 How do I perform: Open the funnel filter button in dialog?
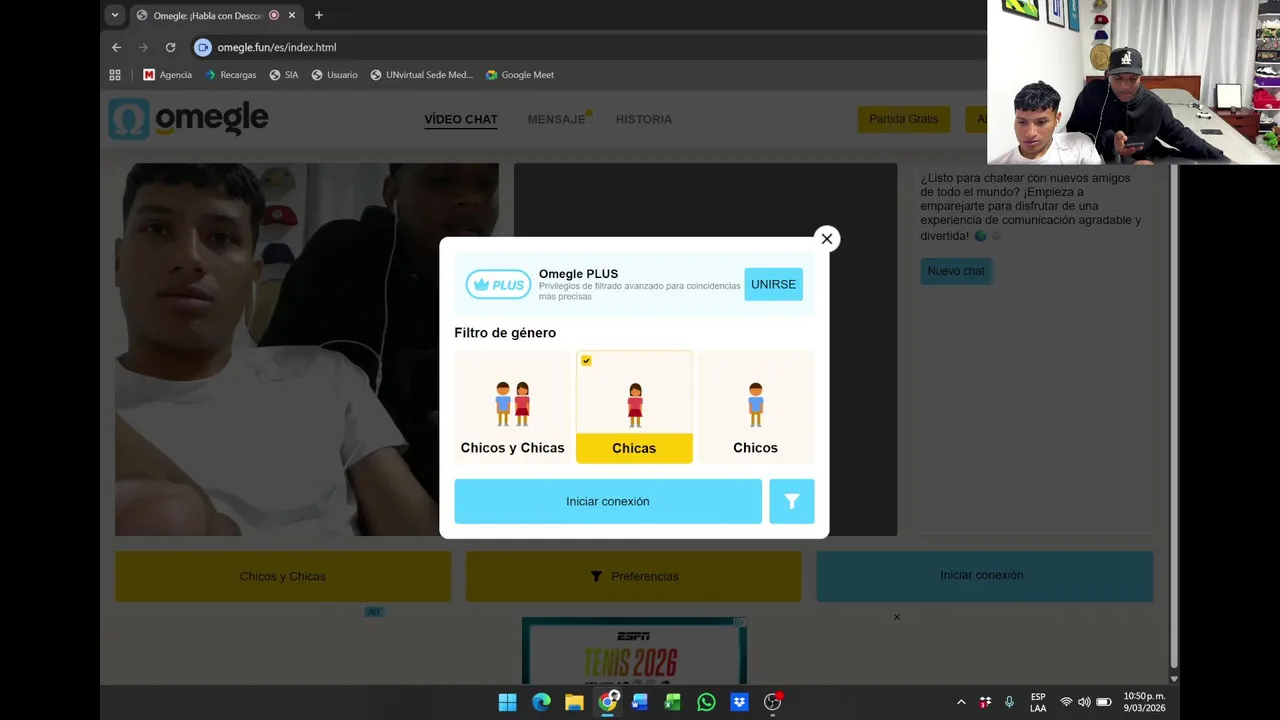point(791,501)
